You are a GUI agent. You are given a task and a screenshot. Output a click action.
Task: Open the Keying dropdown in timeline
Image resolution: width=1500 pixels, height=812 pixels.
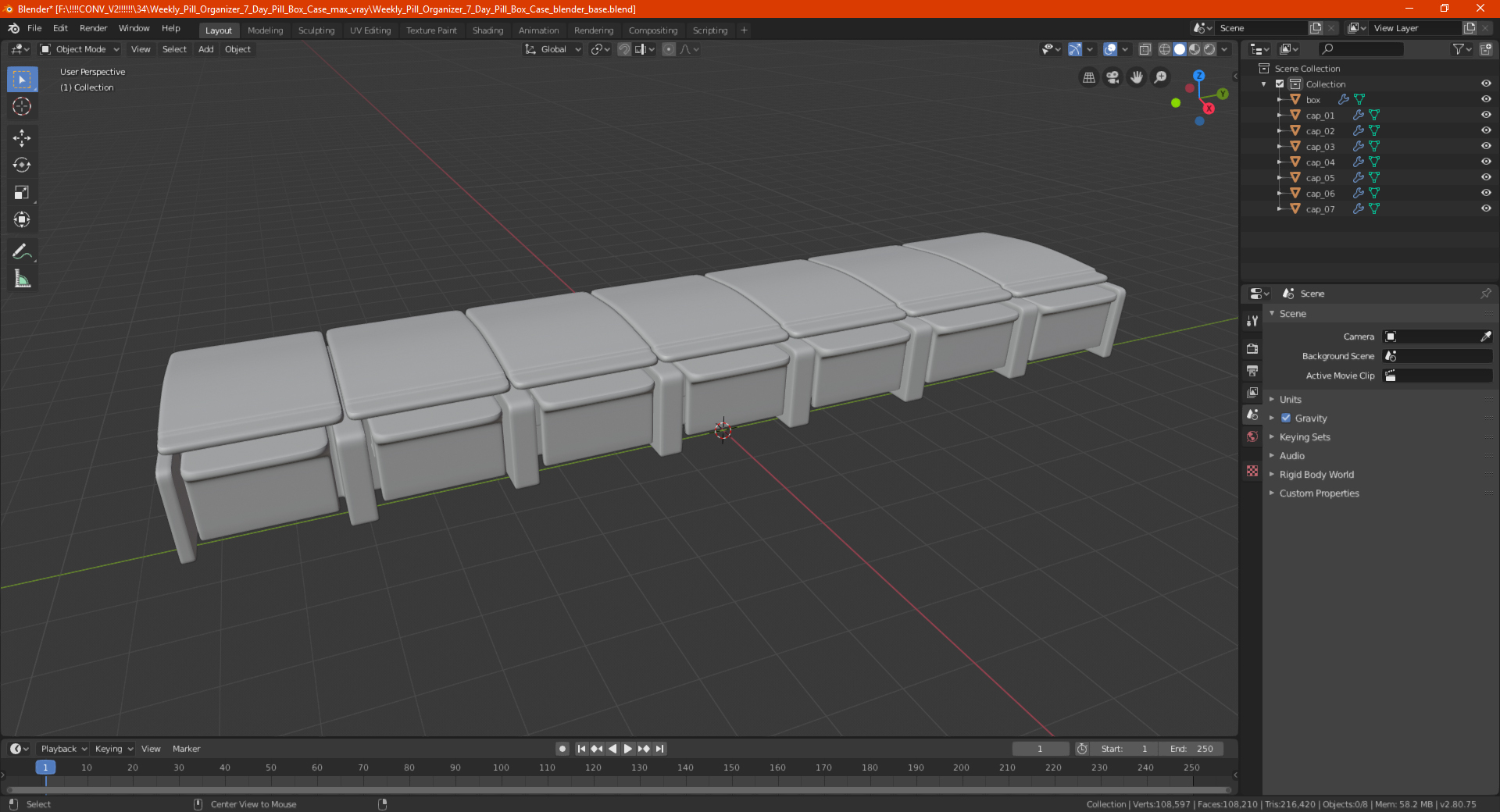pos(113,749)
